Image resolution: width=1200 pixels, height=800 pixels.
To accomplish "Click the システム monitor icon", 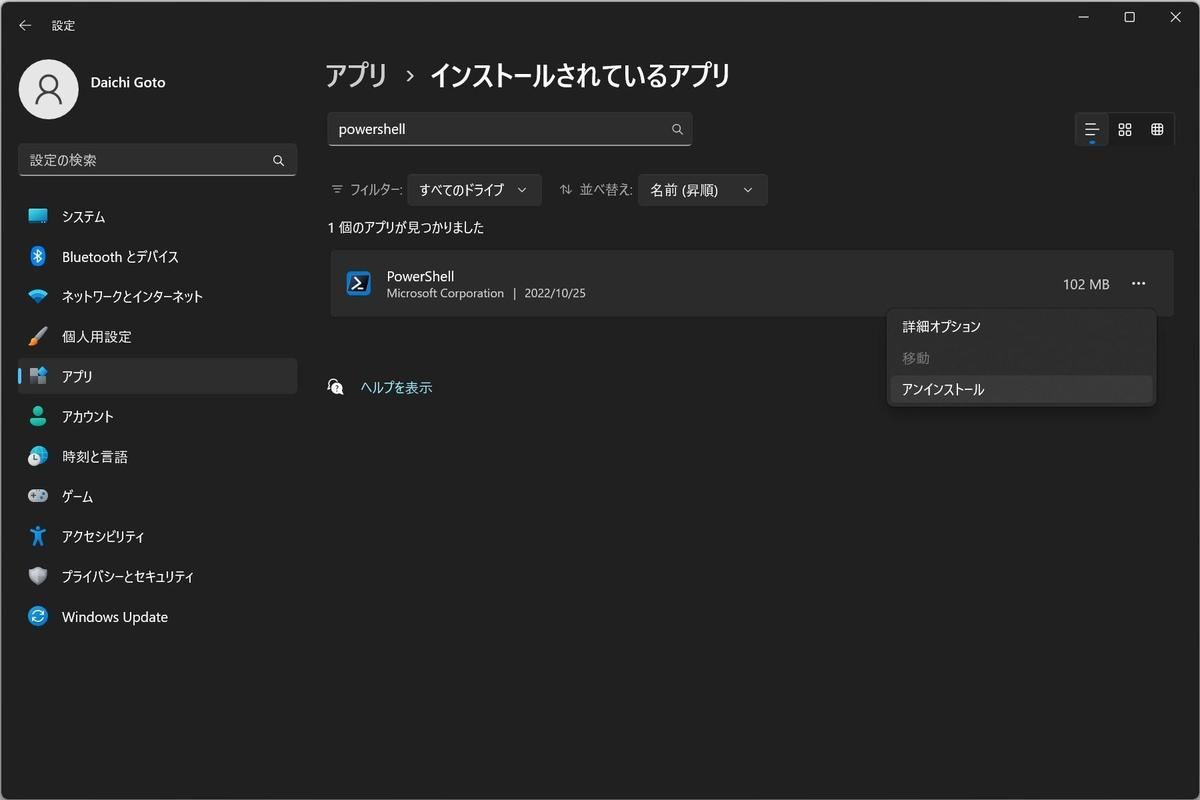I will (x=38, y=216).
